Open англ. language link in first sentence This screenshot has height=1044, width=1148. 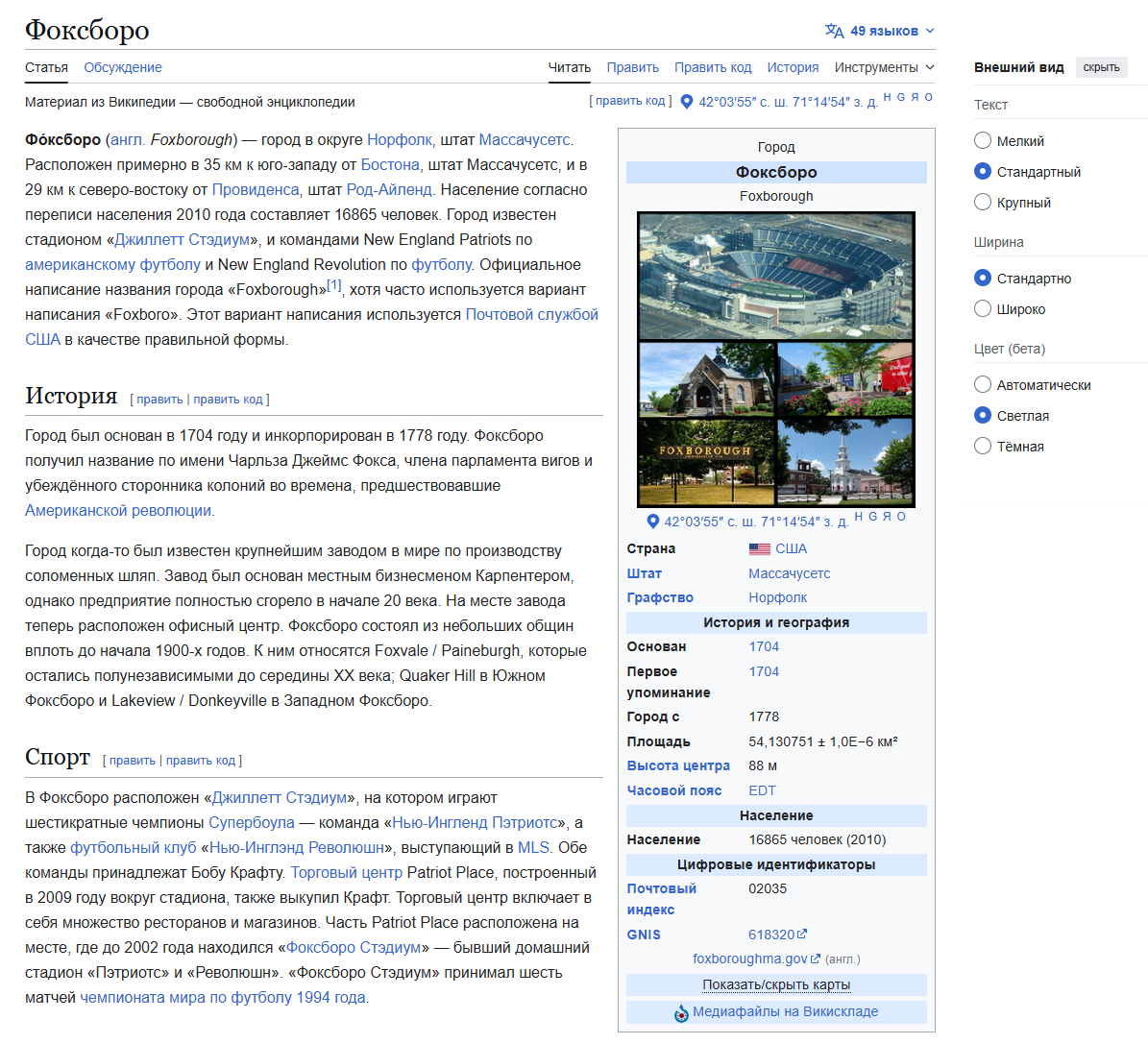click(x=127, y=140)
